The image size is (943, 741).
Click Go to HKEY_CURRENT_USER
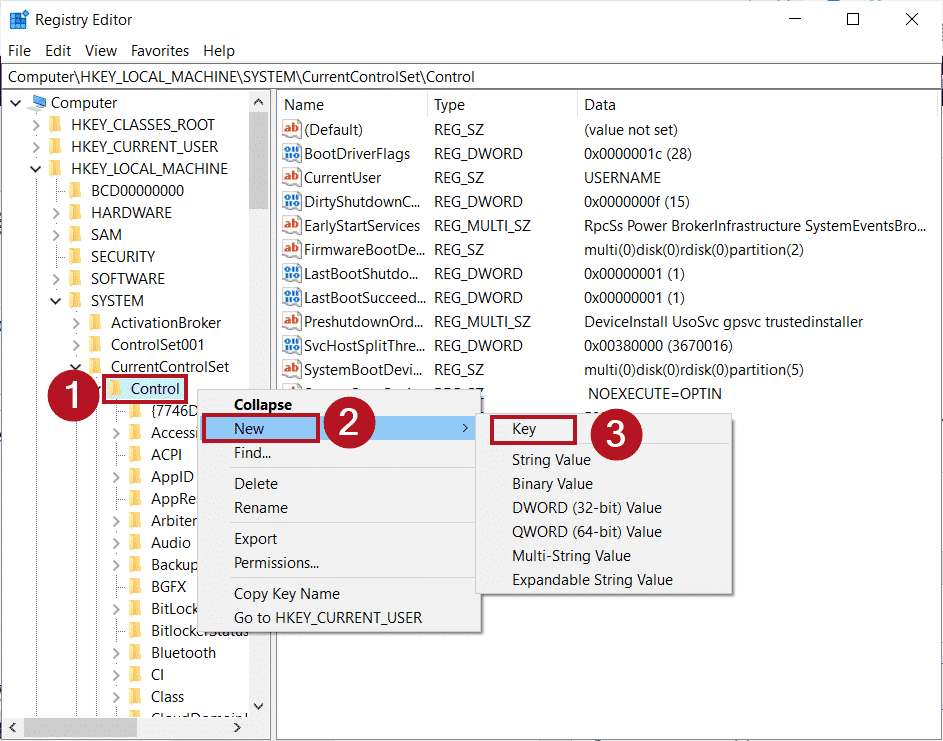point(339,618)
